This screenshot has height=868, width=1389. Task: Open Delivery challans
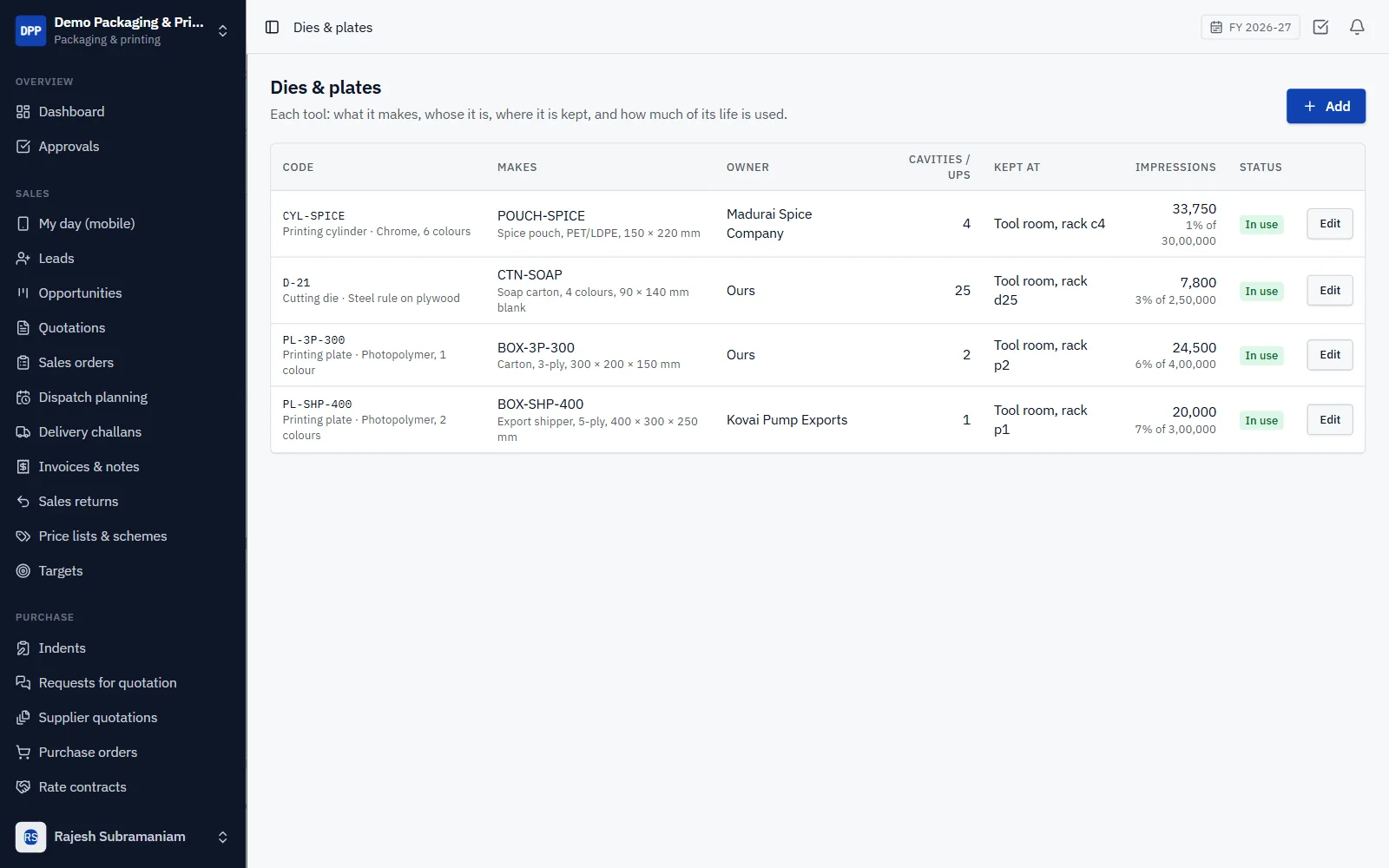(x=89, y=432)
